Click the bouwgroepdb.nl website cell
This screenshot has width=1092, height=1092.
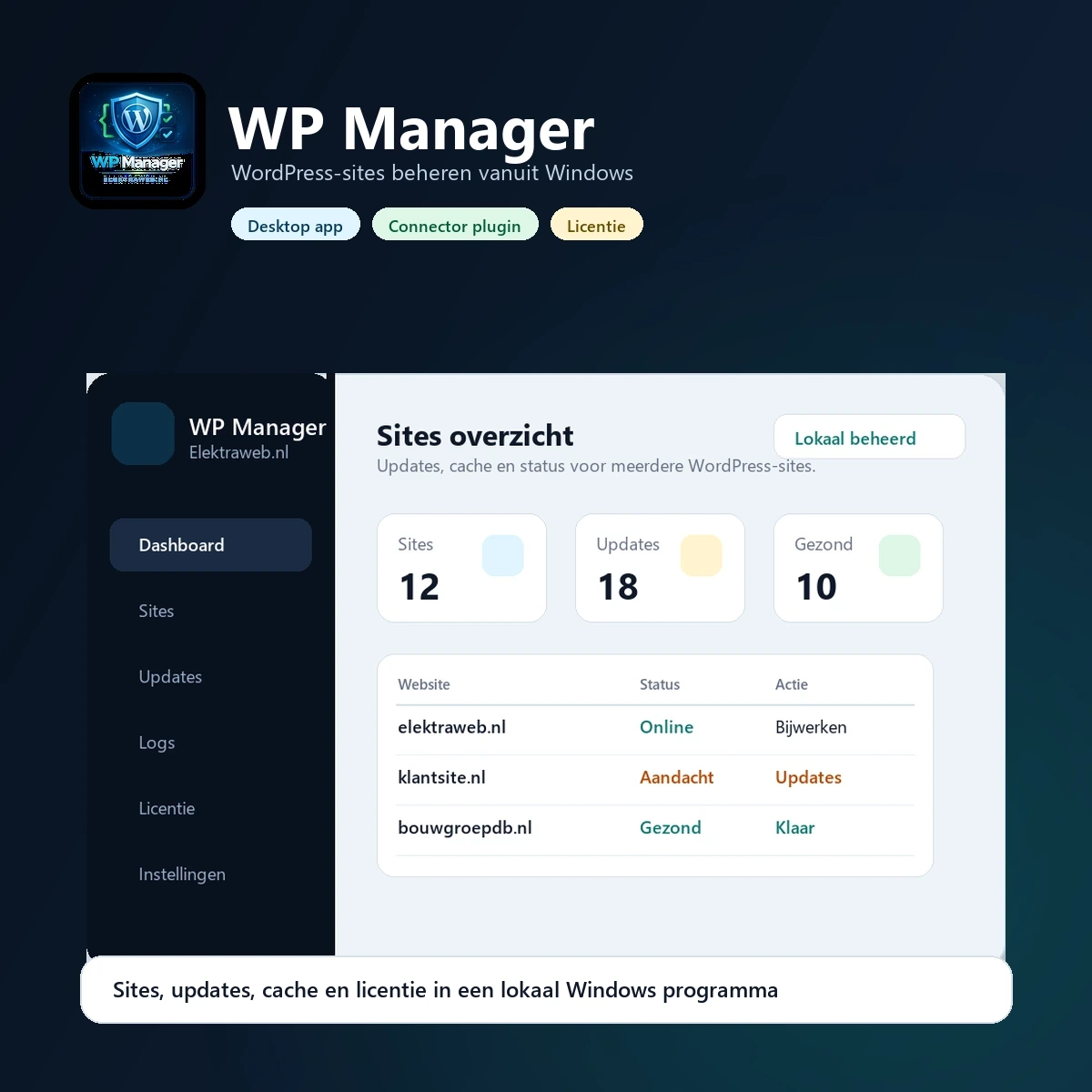tap(465, 827)
